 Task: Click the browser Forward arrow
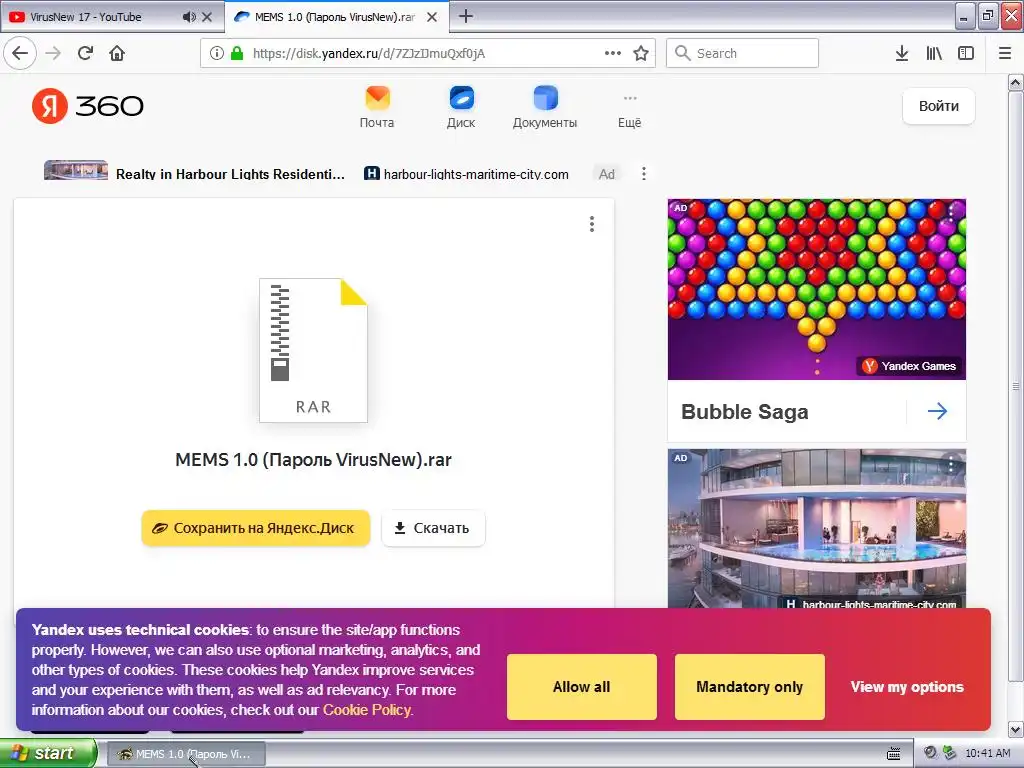[x=53, y=54]
